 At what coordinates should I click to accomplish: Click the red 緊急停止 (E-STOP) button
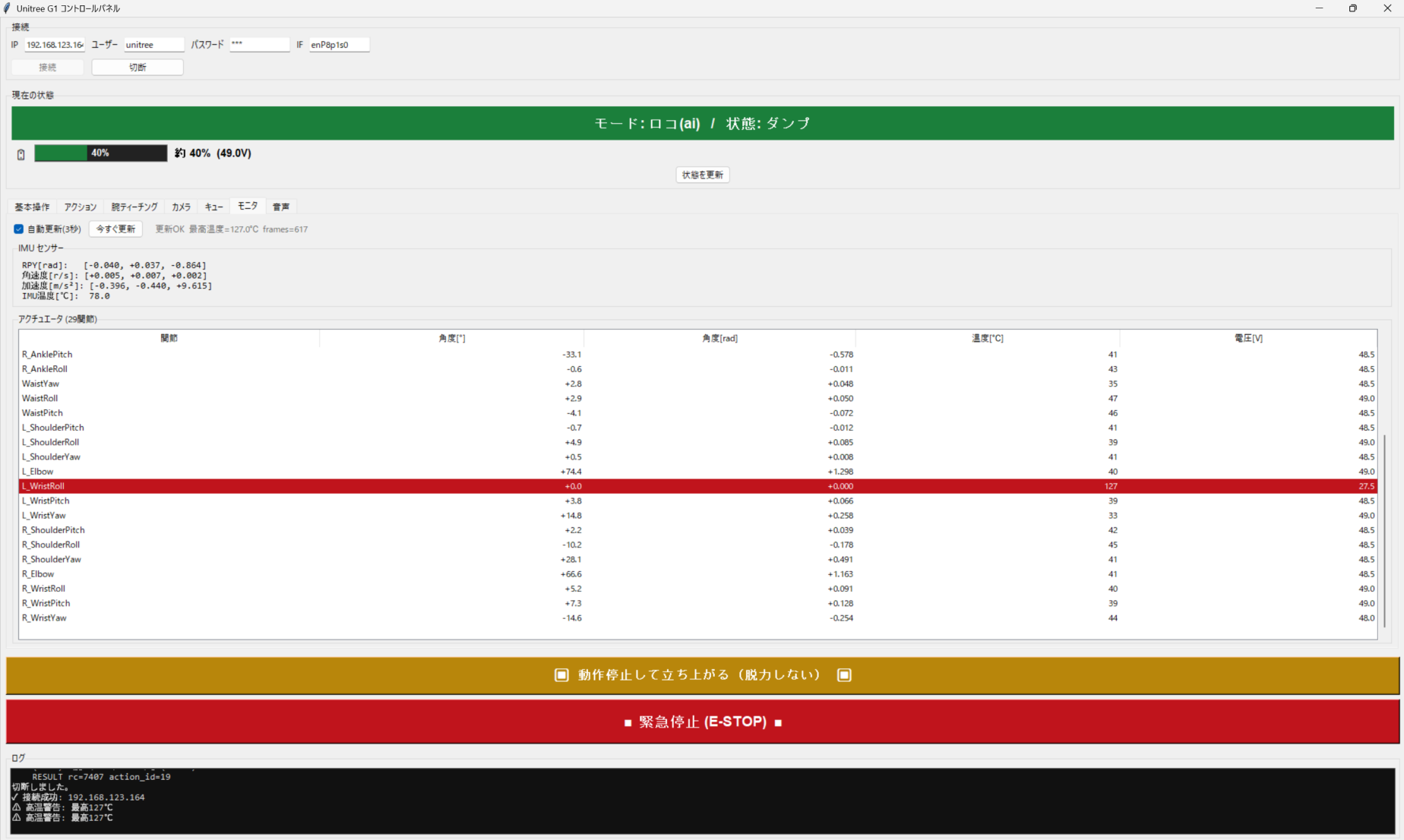[703, 722]
